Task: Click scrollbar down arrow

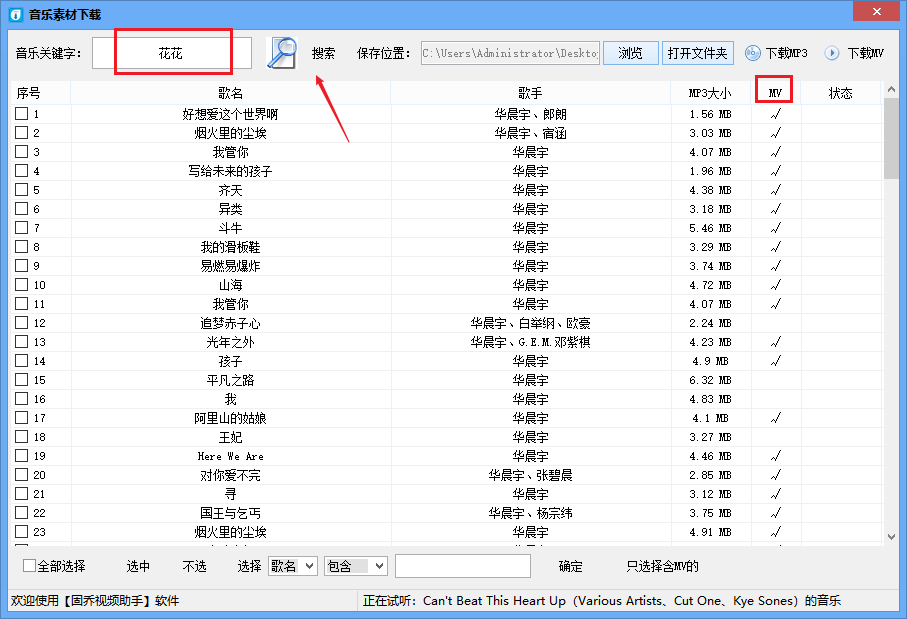Action: (x=891, y=537)
